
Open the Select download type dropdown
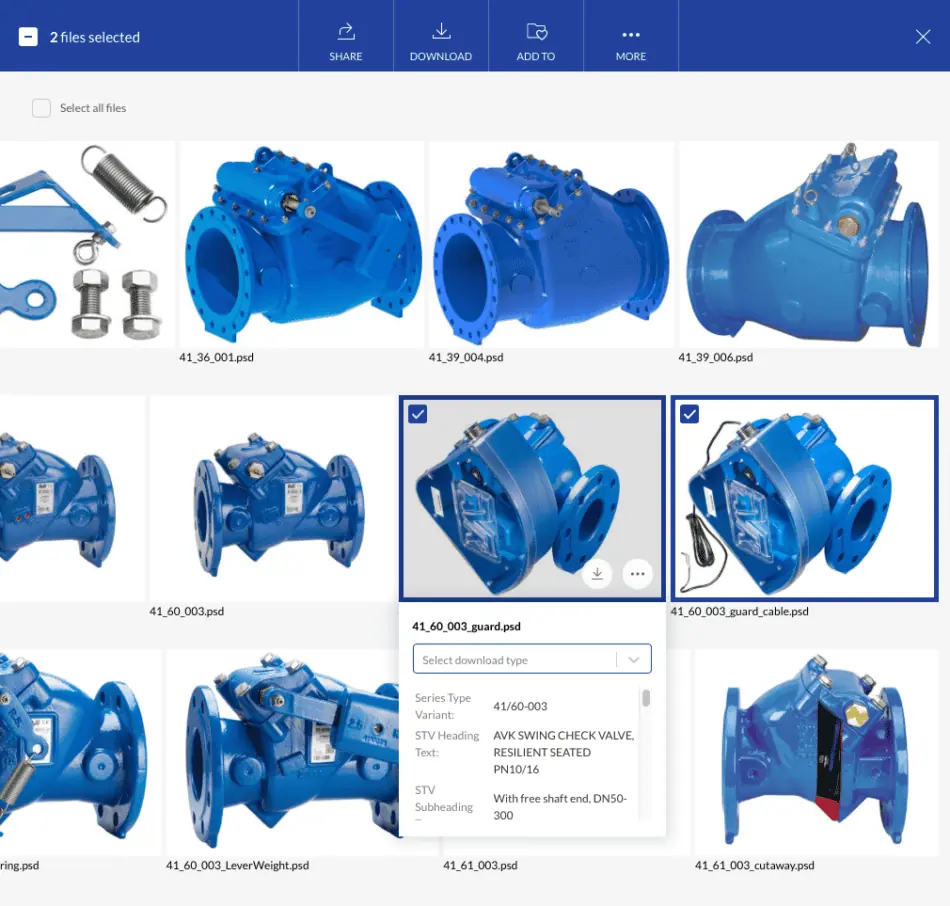[x=532, y=659]
